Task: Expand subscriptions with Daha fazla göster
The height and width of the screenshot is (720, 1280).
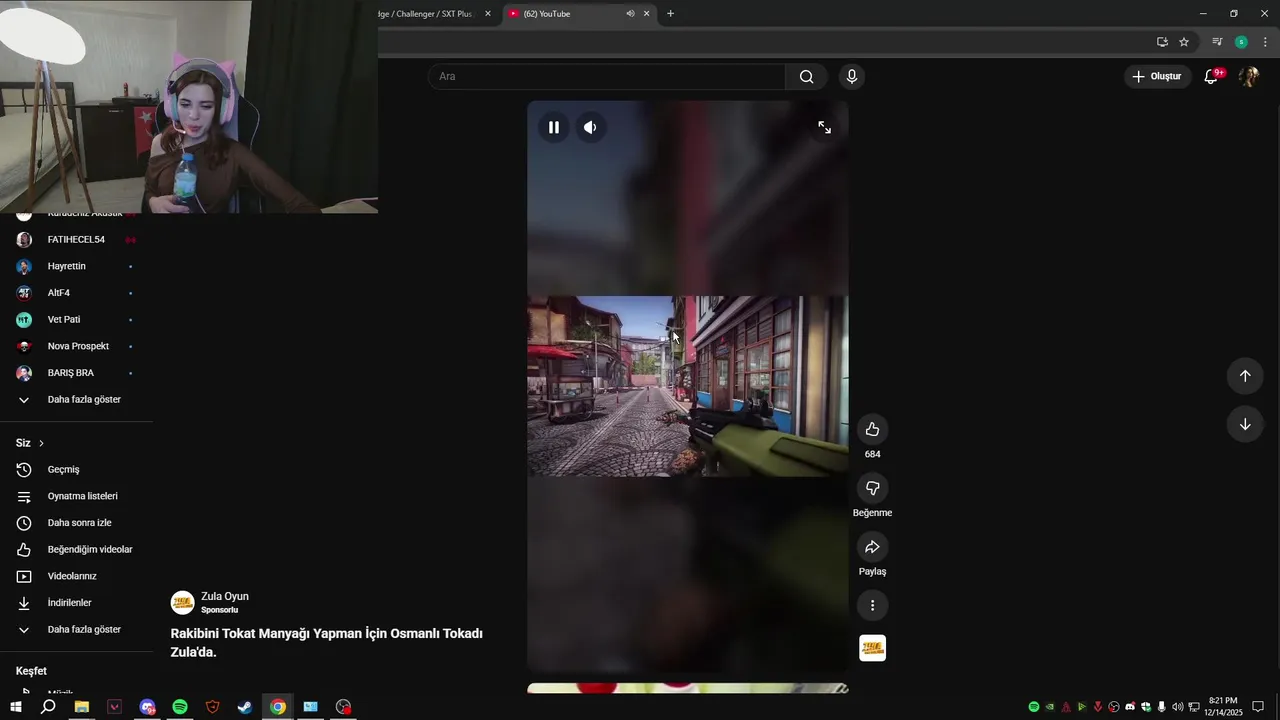Action: click(77, 399)
